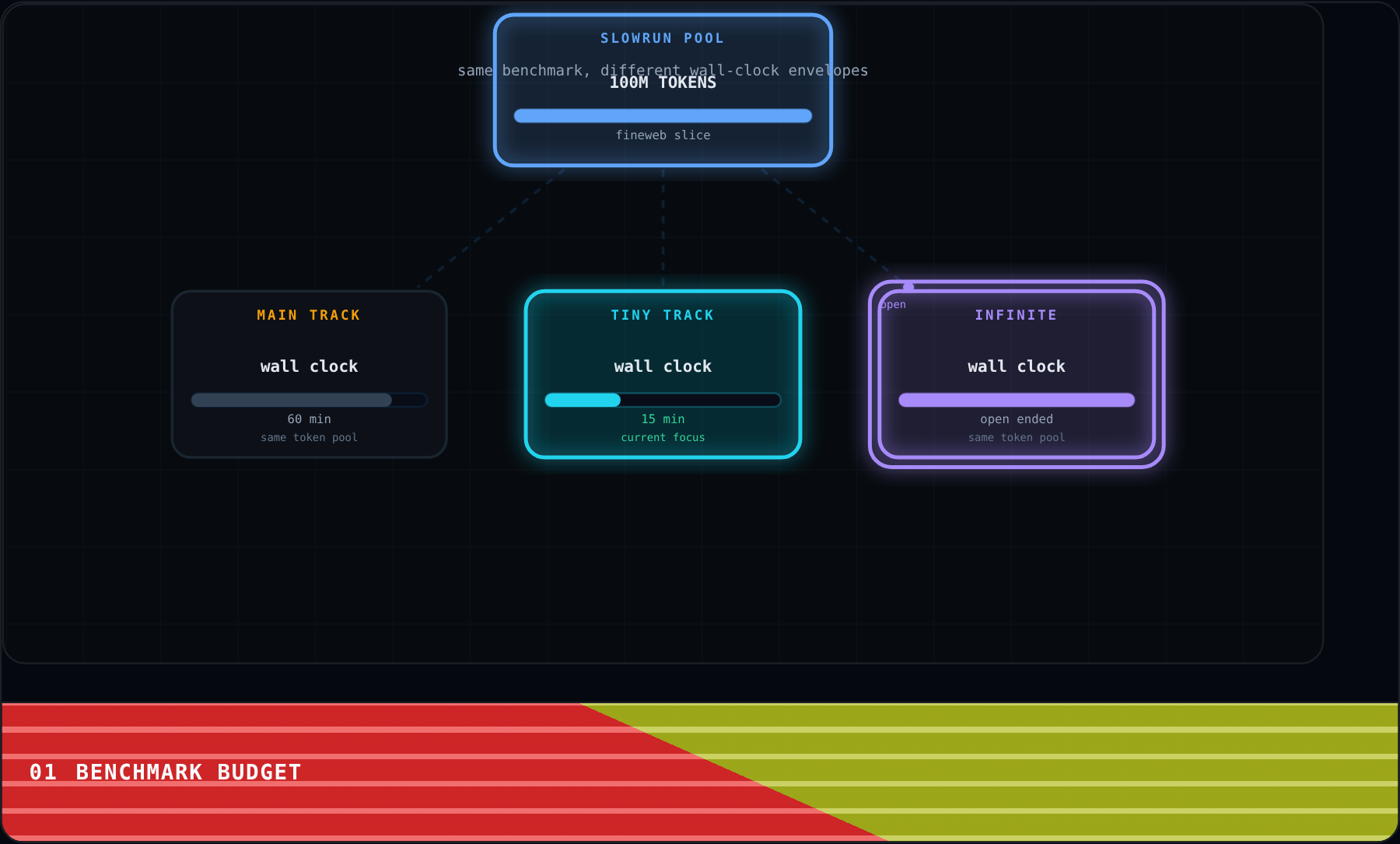Click the small purple dot on Infinite card
Viewport: 1400px width, 844px height.
point(908,287)
